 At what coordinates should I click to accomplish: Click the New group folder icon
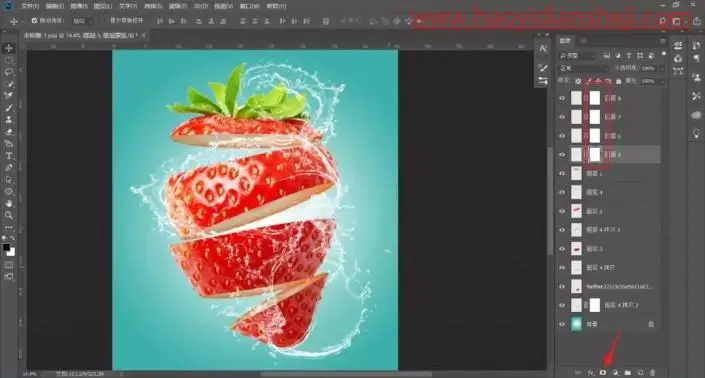(628, 373)
